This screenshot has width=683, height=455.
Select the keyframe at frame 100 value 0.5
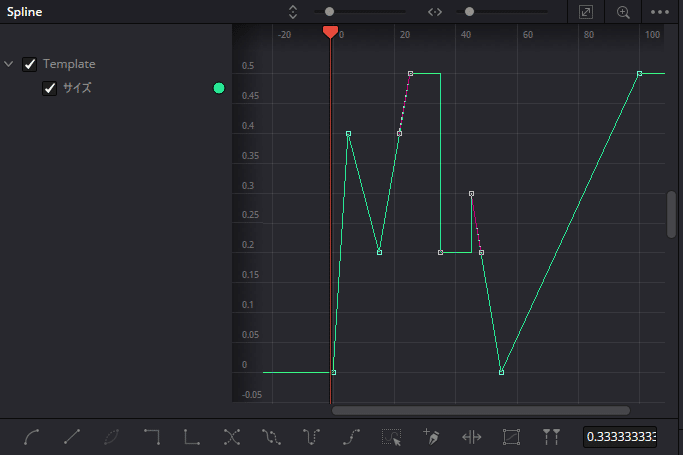coord(639,74)
